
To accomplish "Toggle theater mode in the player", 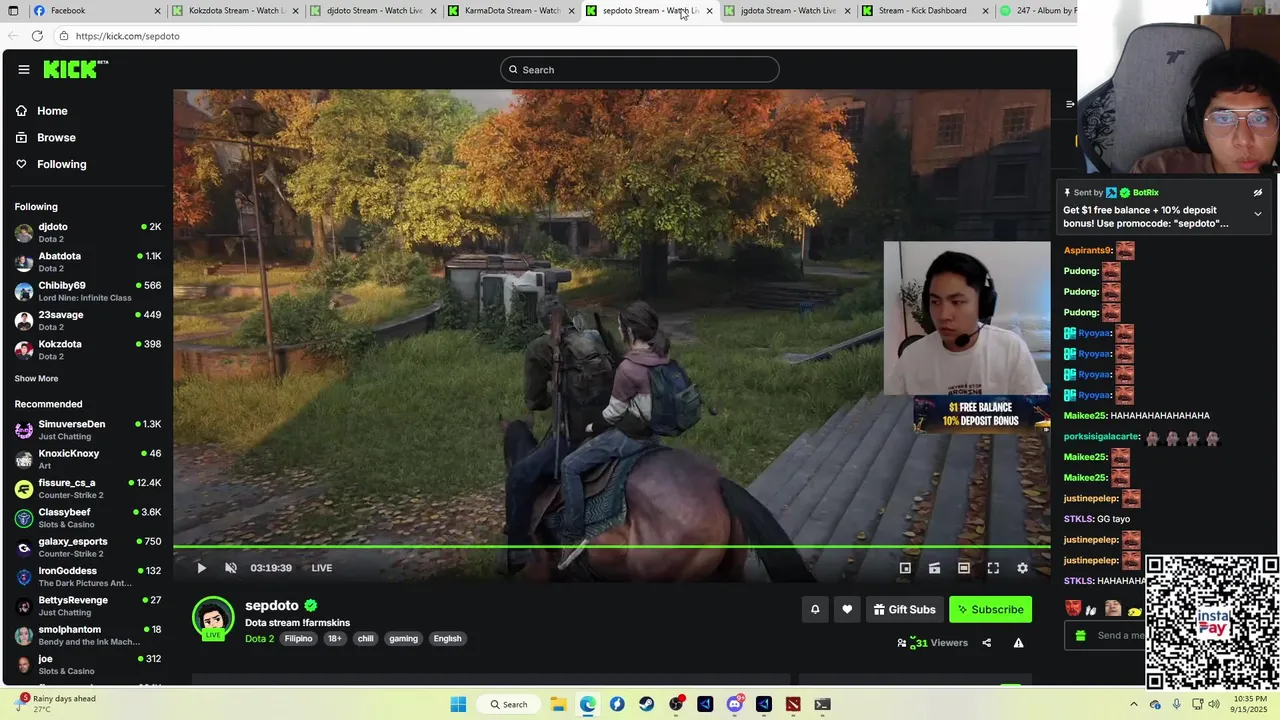I will click(x=964, y=568).
